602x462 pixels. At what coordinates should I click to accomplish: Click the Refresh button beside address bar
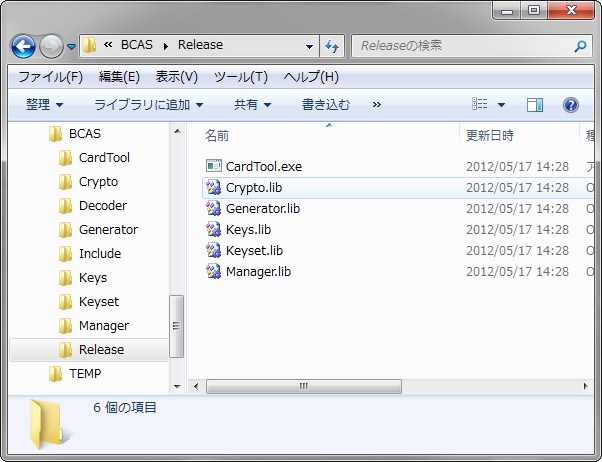tap(332, 45)
